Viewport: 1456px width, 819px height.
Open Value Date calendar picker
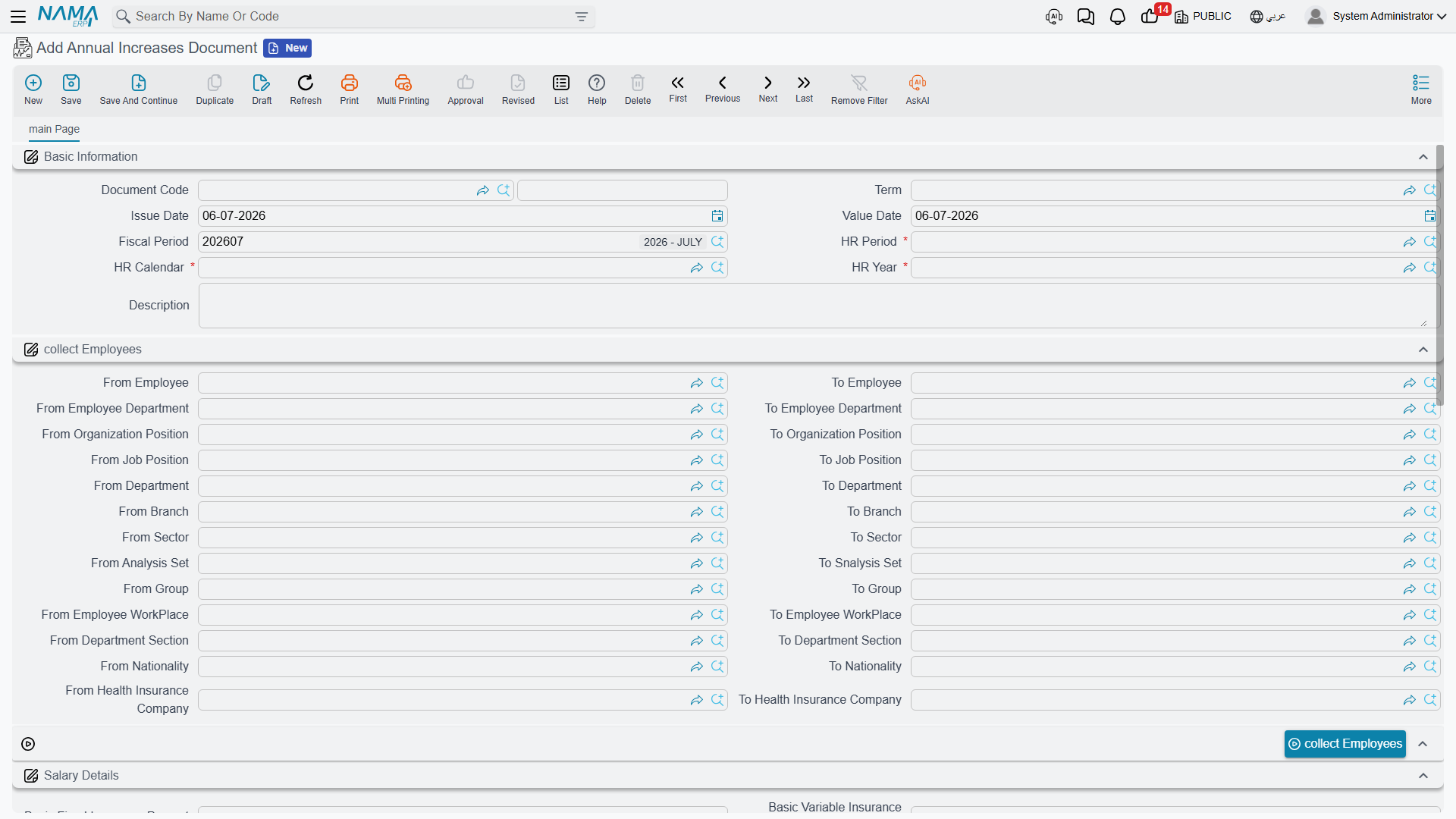1430,216
